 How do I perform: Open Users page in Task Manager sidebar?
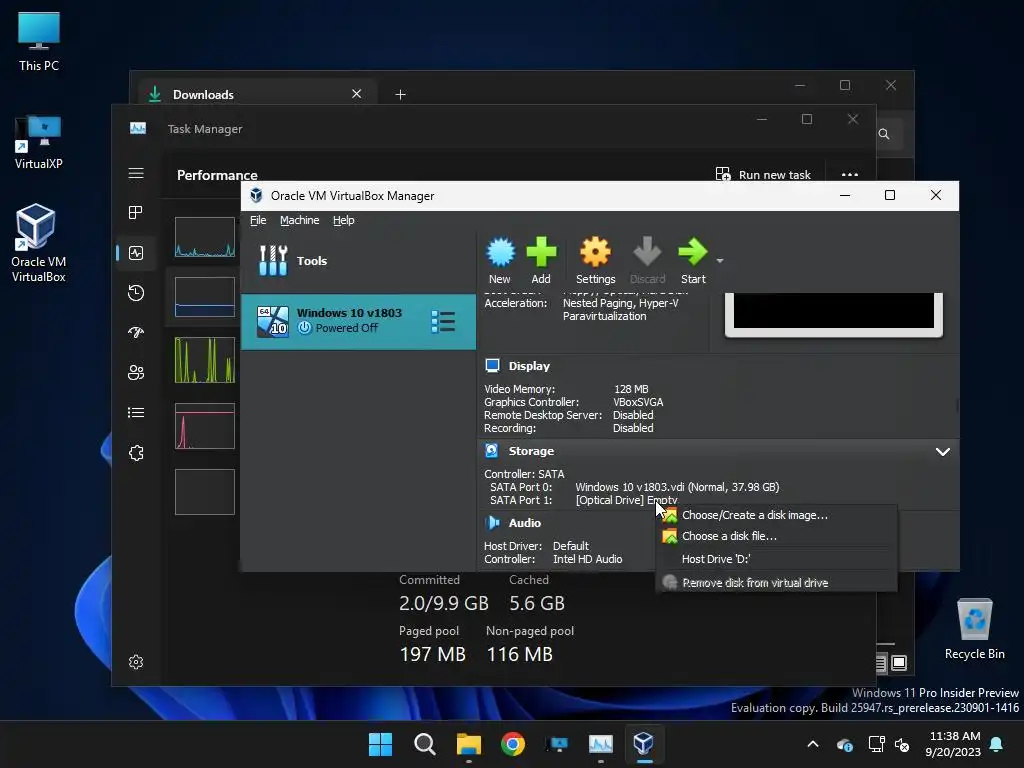coord(136,373)
